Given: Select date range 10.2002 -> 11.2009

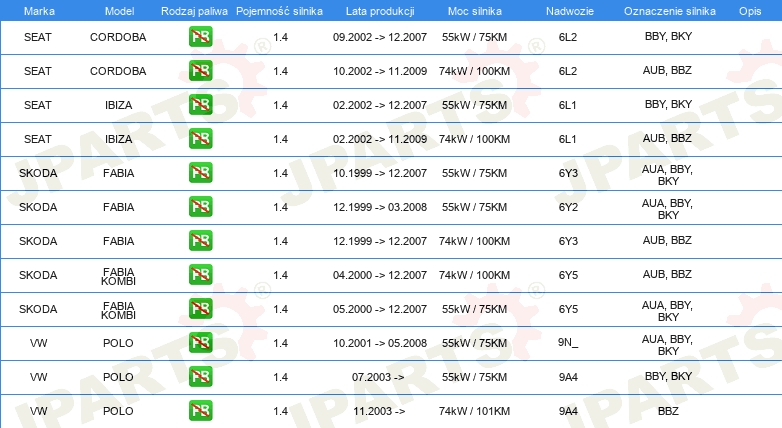Looking at the screenshot, I should pos(380,71).
